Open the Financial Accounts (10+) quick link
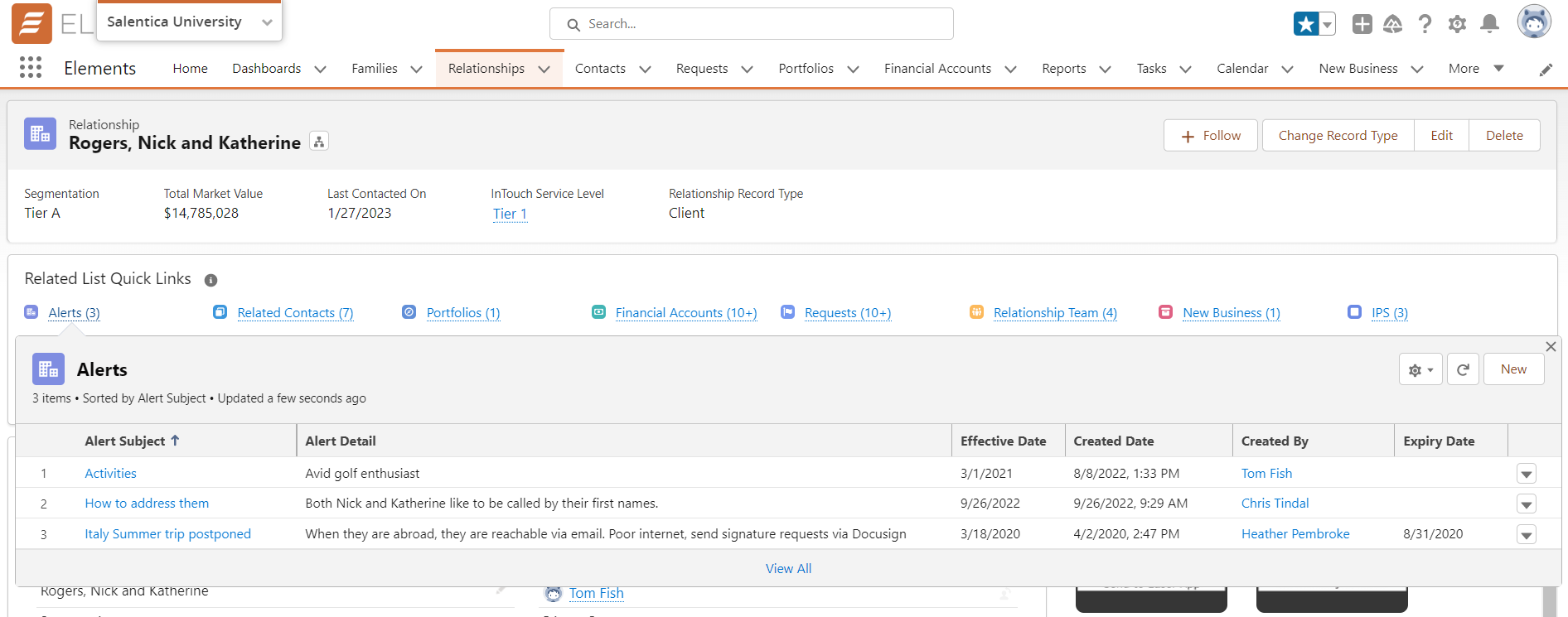This screenshot has height=617, width=1568. pos(685,313)
